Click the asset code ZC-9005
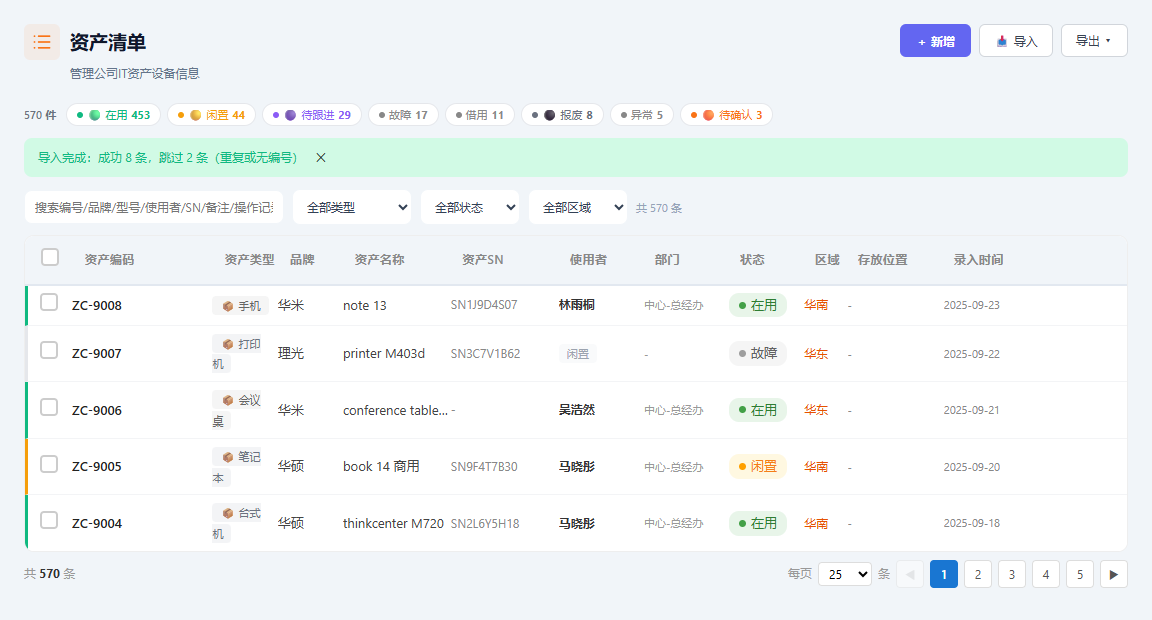1152x620 pixels. tap(97, 466)
